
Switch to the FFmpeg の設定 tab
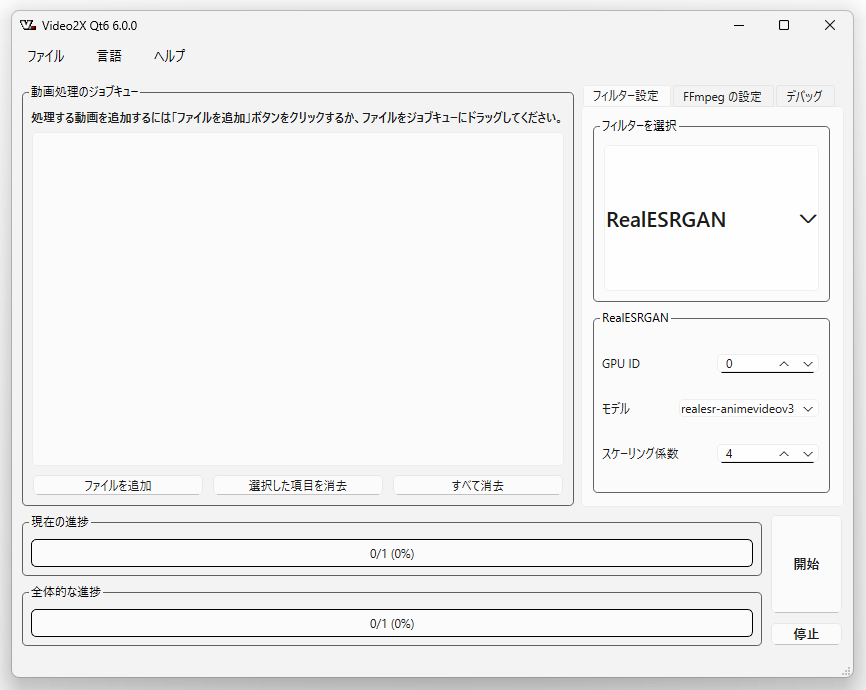[x=722, y=97]
